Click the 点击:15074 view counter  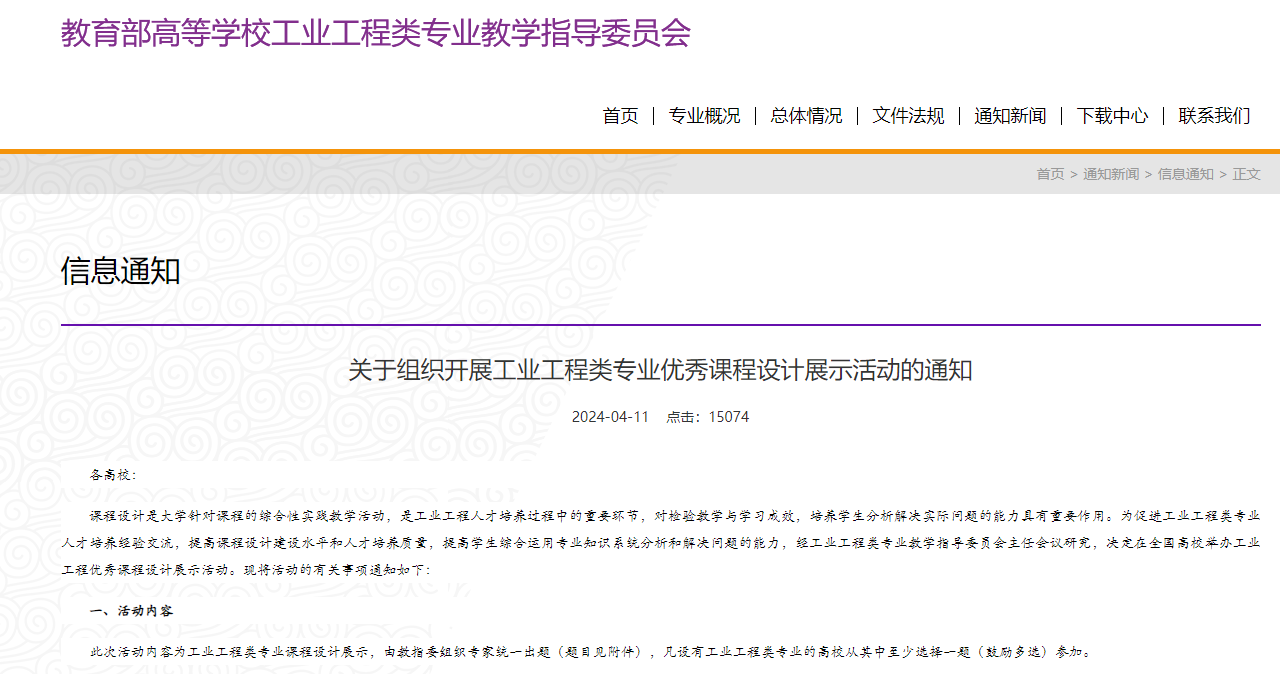708,417
